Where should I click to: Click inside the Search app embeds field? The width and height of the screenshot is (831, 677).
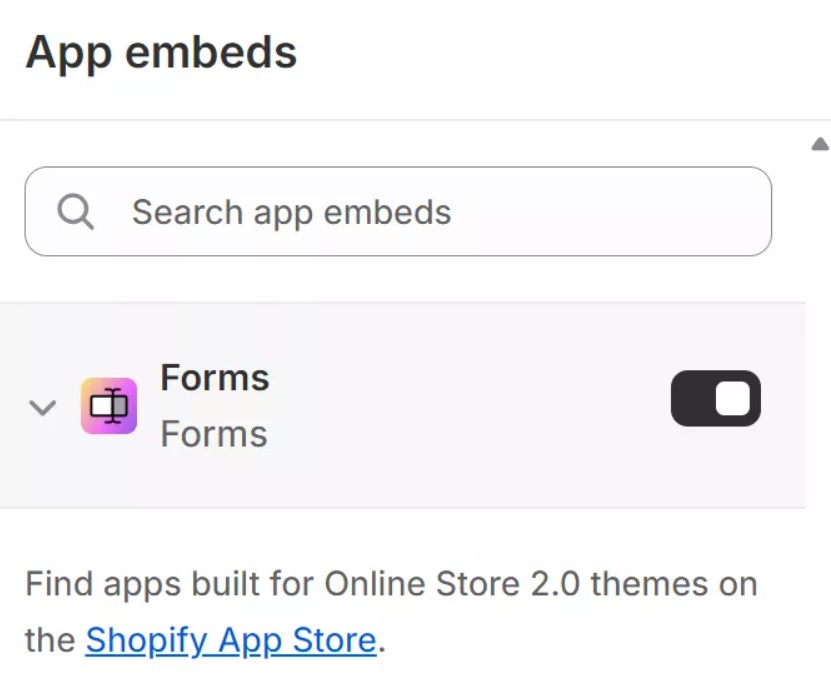pyautogui.click(x=400, y=211)
